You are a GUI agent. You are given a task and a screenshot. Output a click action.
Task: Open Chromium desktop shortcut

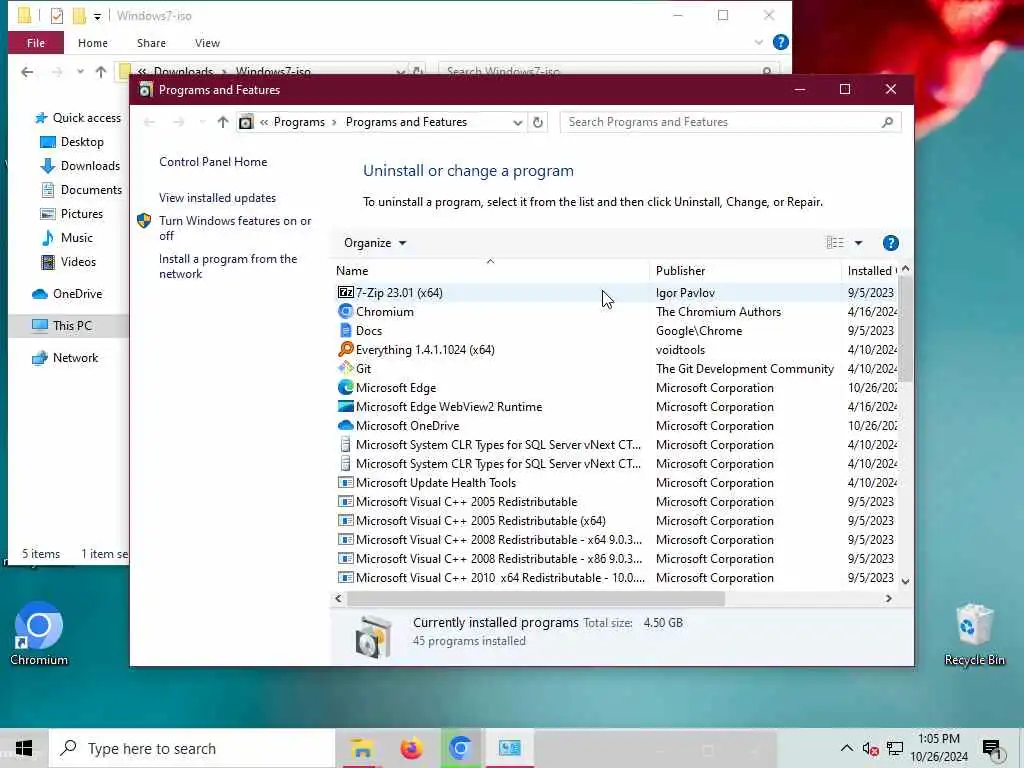point(39,633)
